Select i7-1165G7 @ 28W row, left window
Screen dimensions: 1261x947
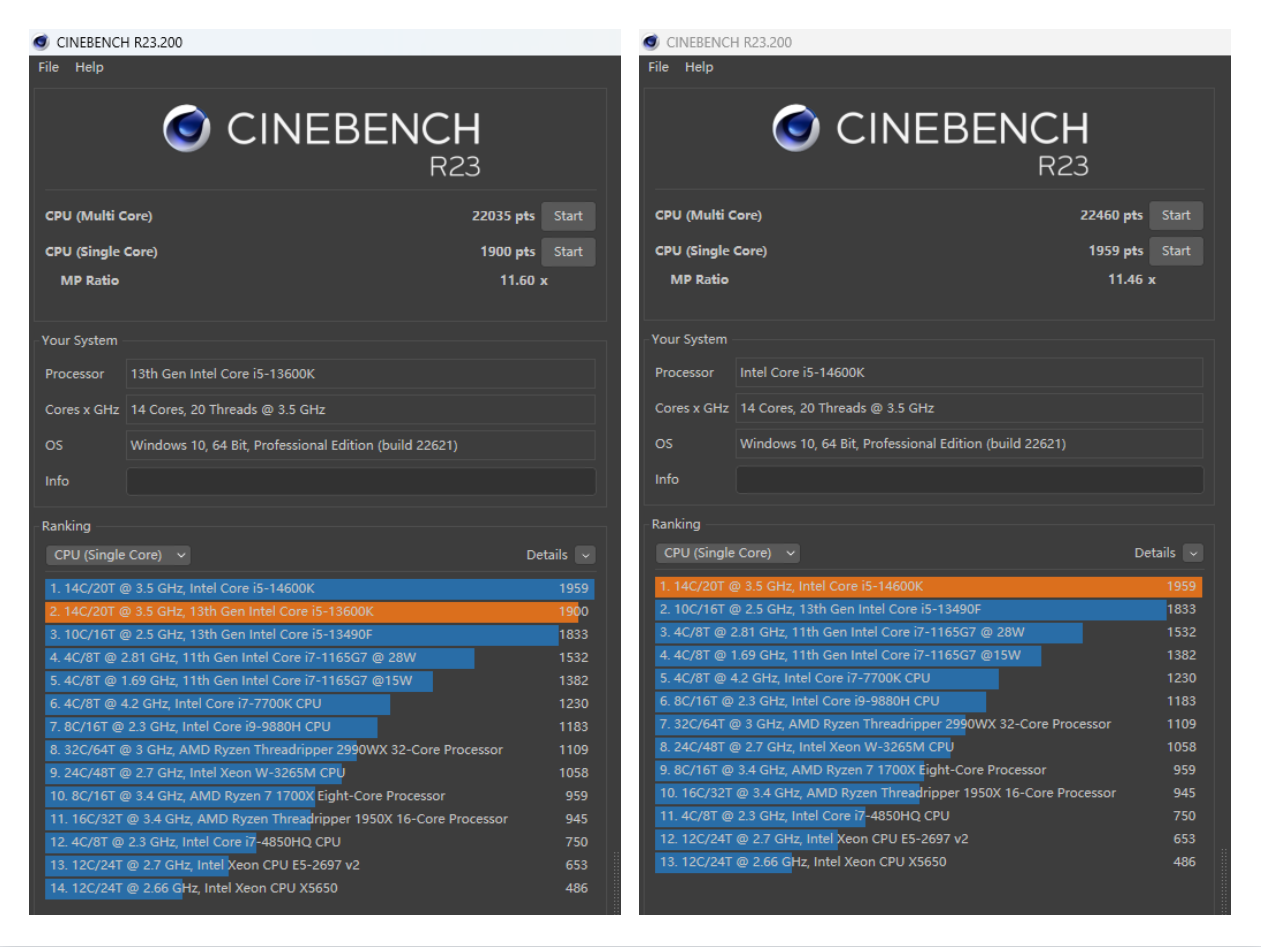320,658
